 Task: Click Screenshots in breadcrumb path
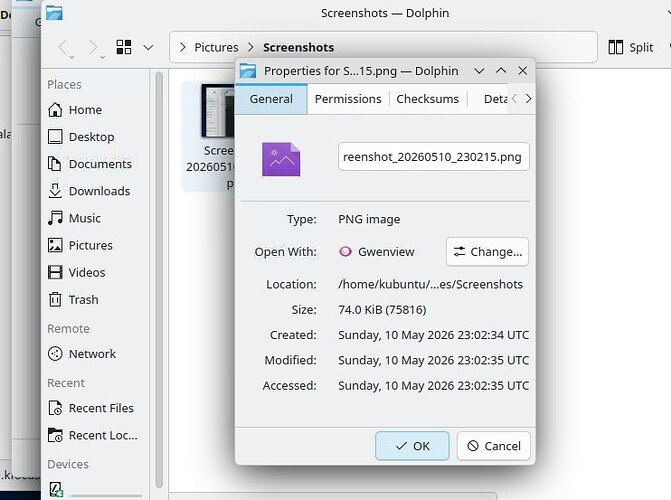point(299,47)
